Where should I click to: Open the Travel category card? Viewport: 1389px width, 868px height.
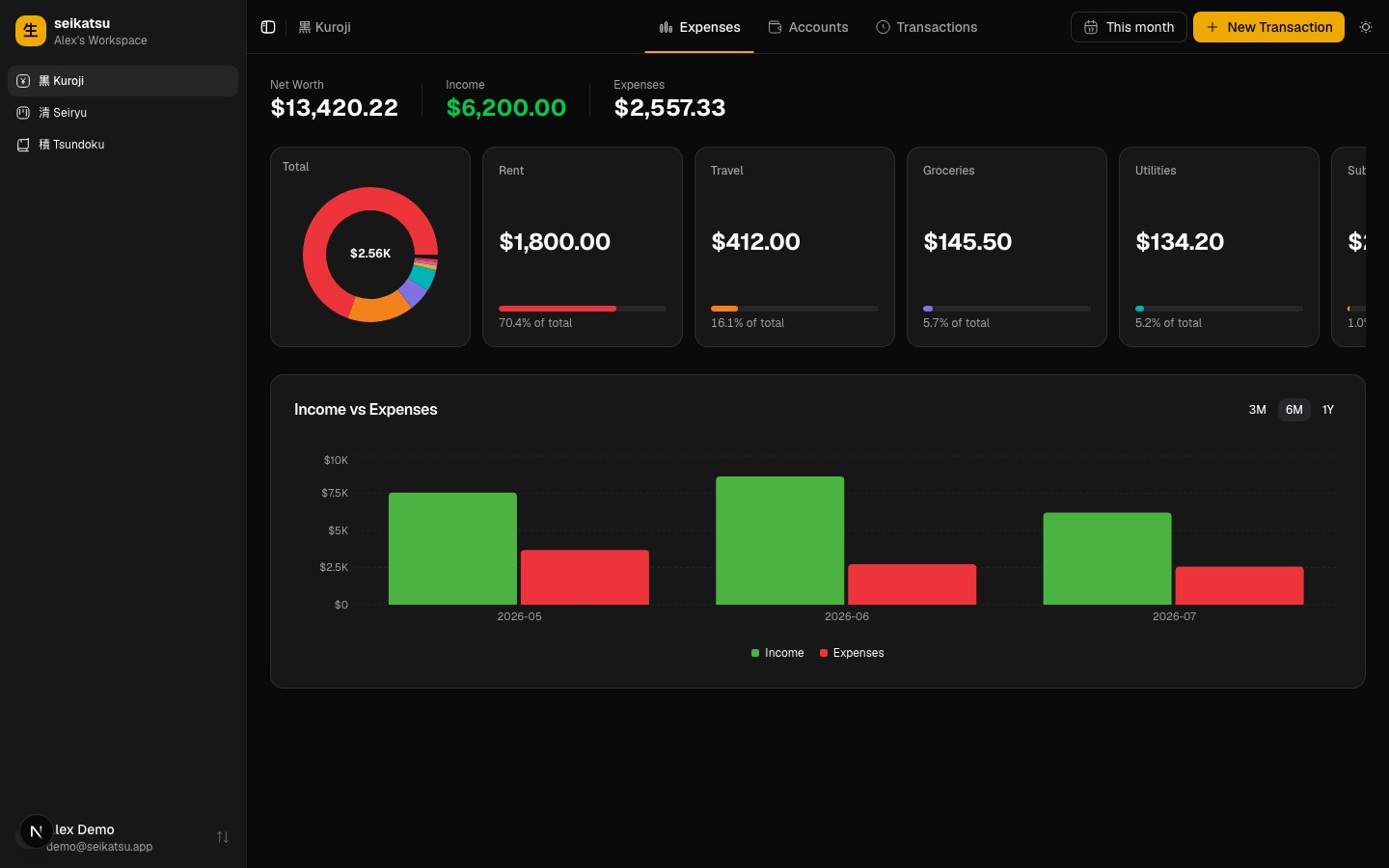pyautogui.click(x=795, y=247)
